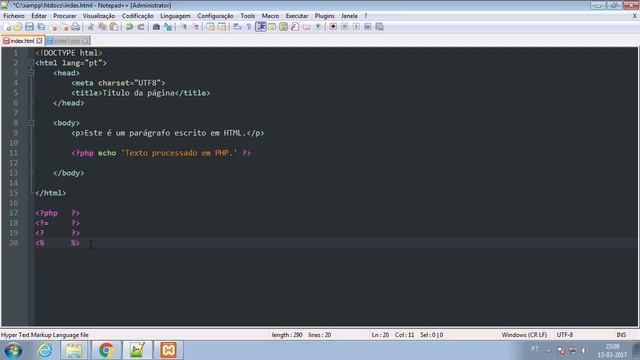This screenshot has height=360, width=640.
Task: Zoom in using the toolbar Zoom In icon
Action: coord(184,27)
